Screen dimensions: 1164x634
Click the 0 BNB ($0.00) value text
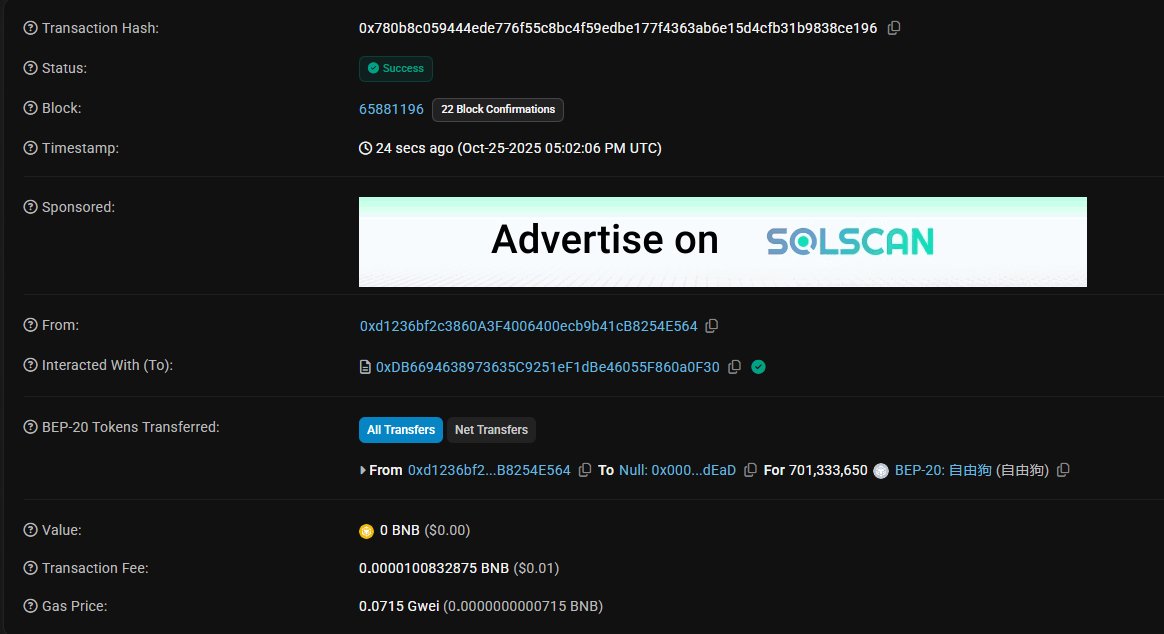(x=425, y=530)
